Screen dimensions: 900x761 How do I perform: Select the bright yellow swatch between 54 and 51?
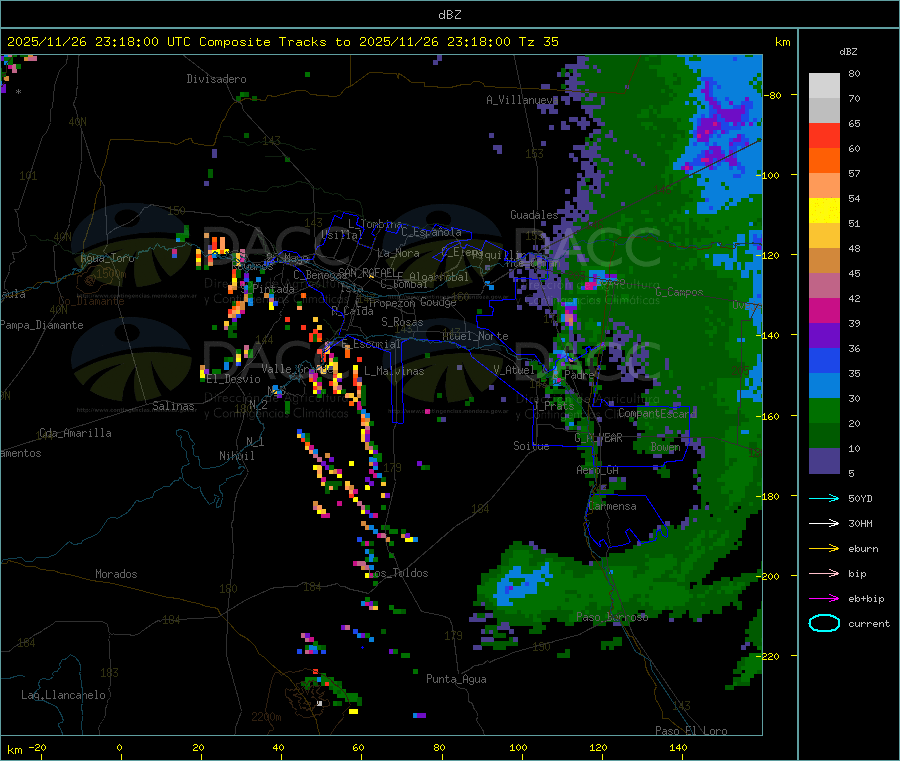click(x=824, y=211)
